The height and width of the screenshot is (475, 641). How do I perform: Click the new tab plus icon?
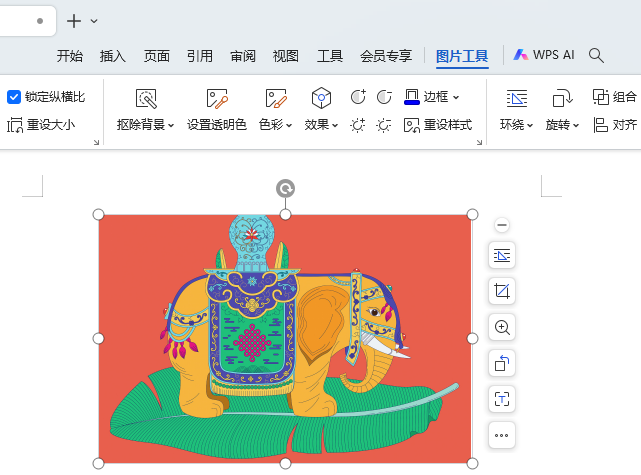(x=74, y=21)
